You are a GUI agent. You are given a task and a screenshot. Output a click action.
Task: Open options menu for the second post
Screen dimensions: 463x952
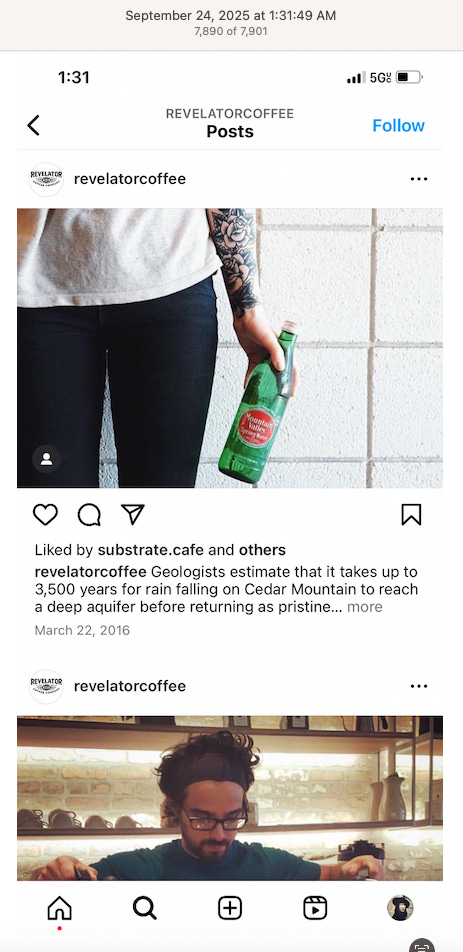[x=419, y=687]
